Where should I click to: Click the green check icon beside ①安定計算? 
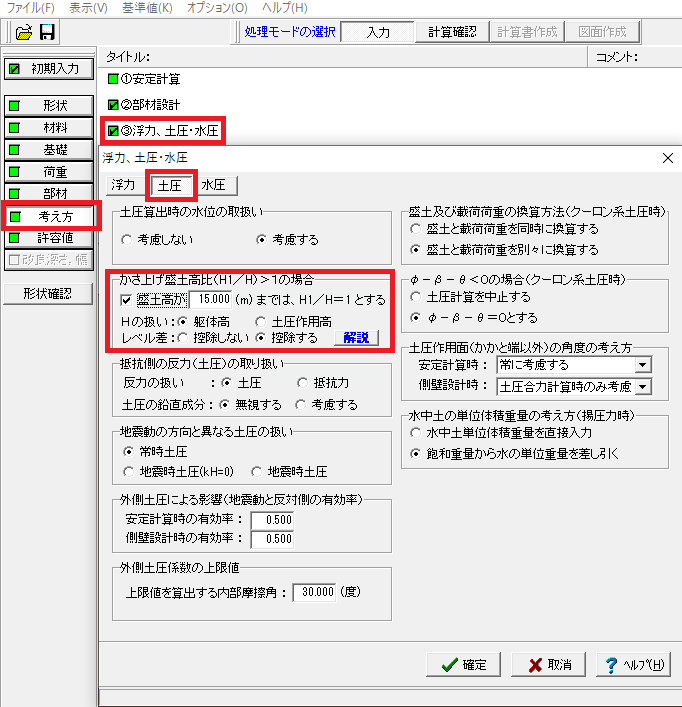click(x=113, y=79)
